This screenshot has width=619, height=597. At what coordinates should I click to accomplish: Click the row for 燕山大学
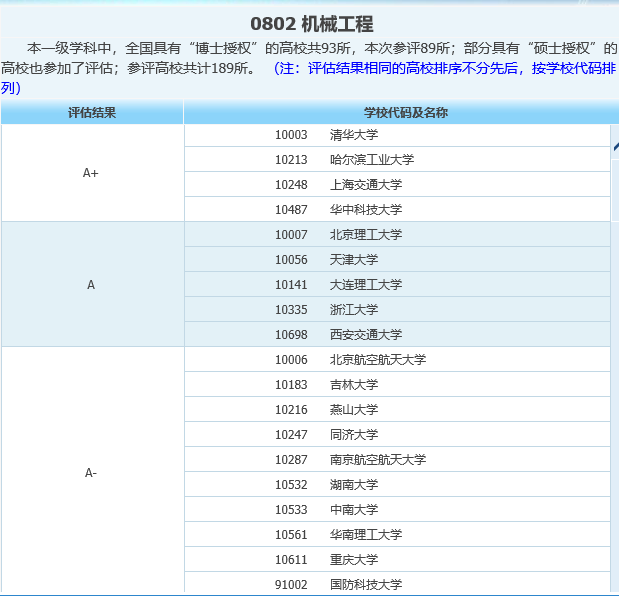pyautogui.click(x=397, y=409)
